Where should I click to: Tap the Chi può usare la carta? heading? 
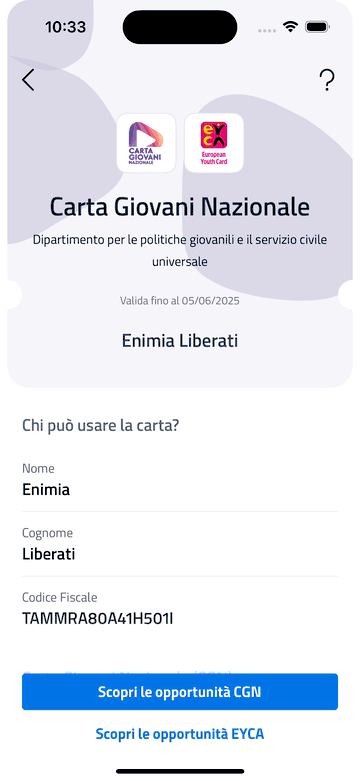tap(101, 426)
